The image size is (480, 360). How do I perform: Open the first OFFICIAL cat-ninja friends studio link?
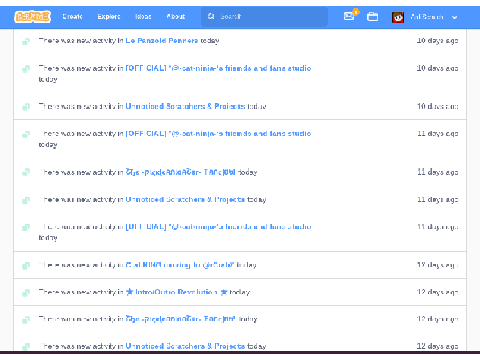218,68
